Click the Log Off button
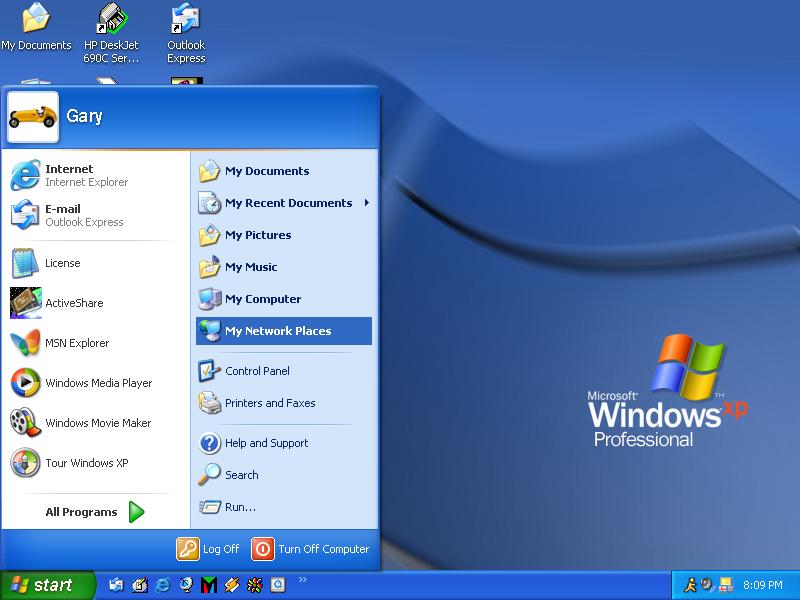This screenshot has height=600, width=800. tap(208, 549)
